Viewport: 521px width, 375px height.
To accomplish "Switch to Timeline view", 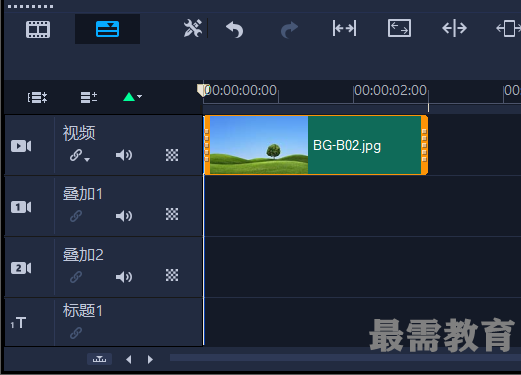I will point(107,29).
